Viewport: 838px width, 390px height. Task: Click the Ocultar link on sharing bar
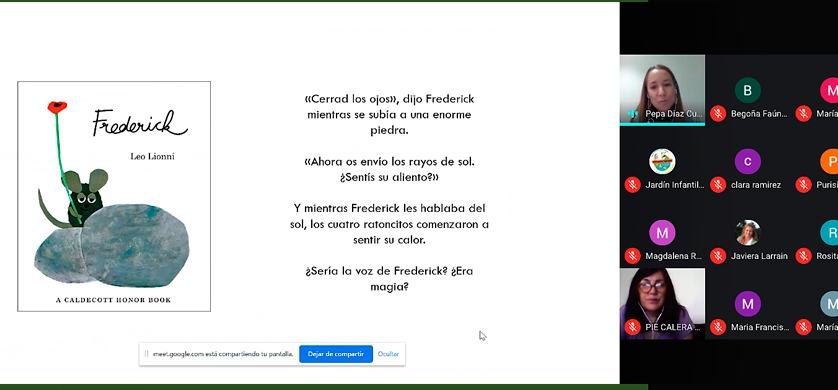388,354
